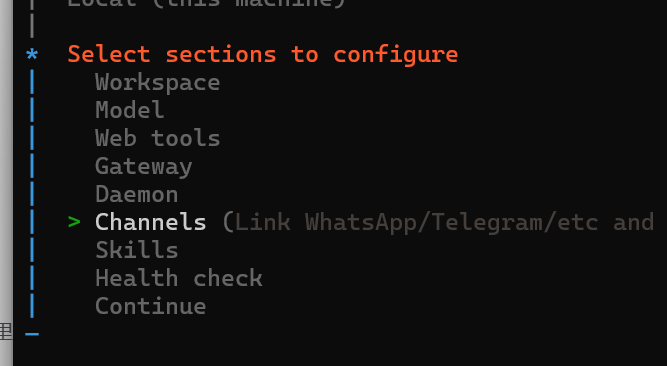Viewport: 667px width, 366px height.
Task: Choose the Daemon section
Action: (137, 194)
